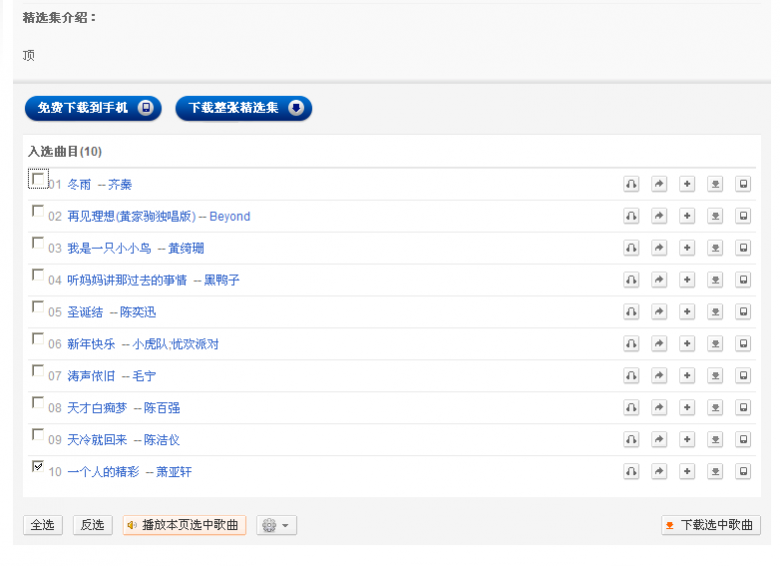Check the checkbox for song 01 冬雨
The width and height of the screenshot is (780, 566).
tap(38, 179)
